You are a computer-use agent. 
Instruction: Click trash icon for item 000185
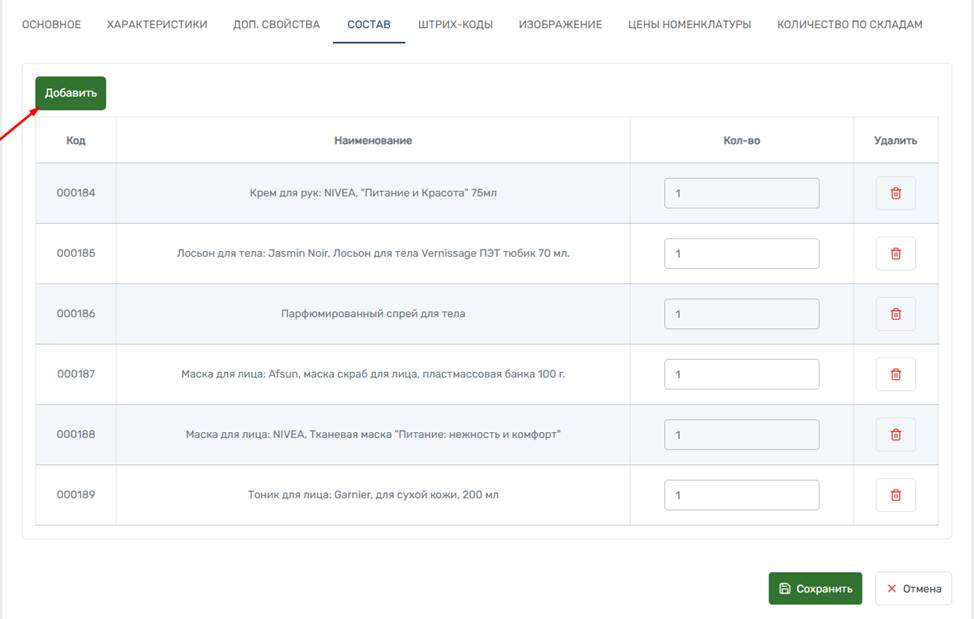pos(895,254)
